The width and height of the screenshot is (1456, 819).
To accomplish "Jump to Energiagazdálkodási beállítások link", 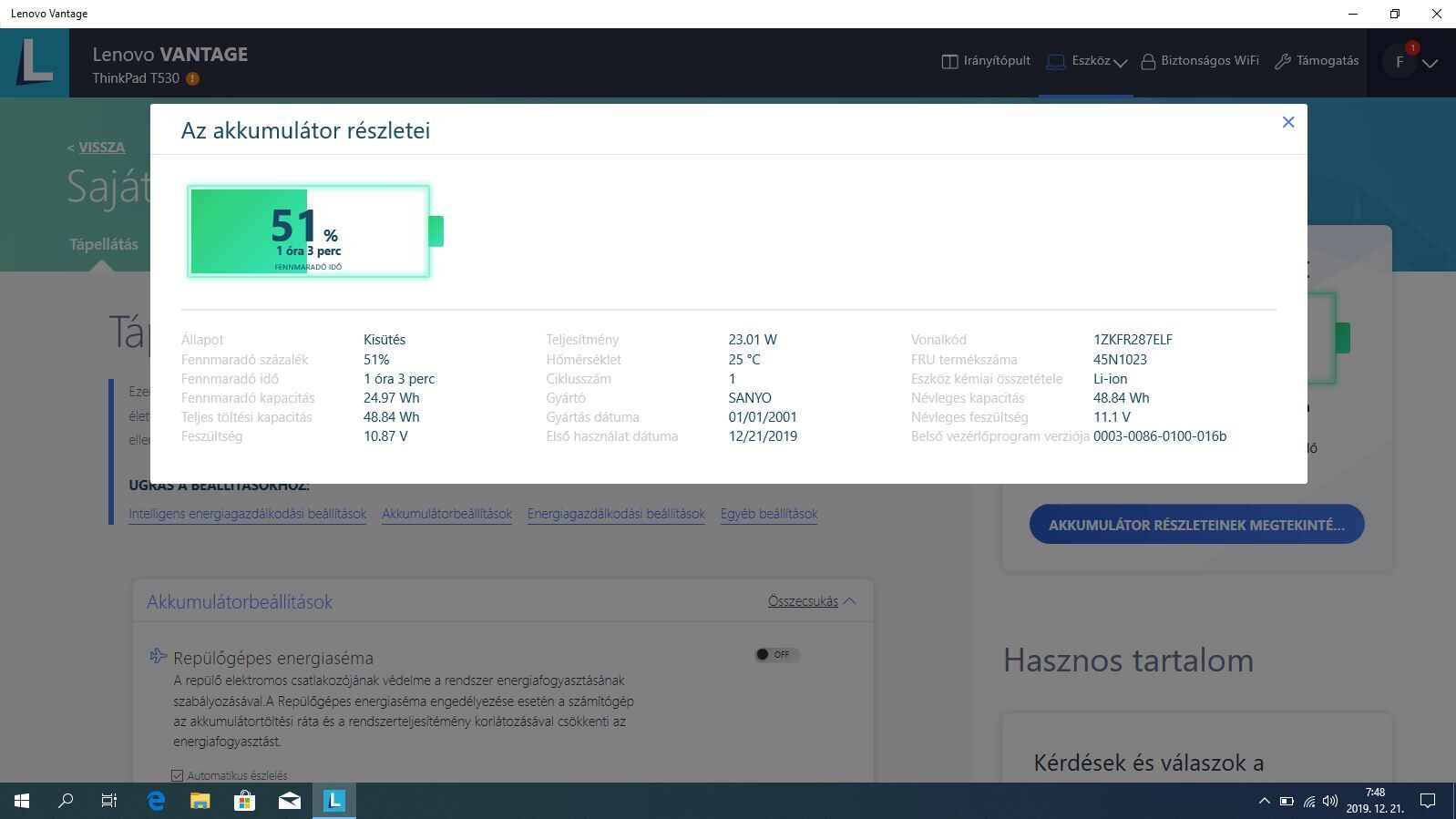I will tap(616, 514).
